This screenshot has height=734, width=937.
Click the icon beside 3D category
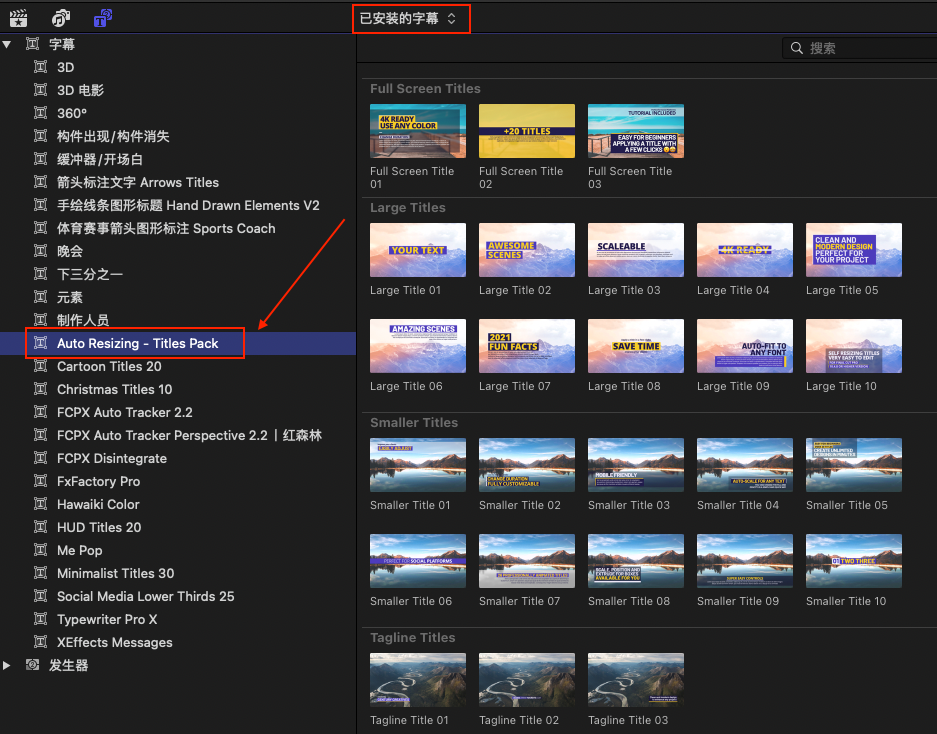coord(40,67)
